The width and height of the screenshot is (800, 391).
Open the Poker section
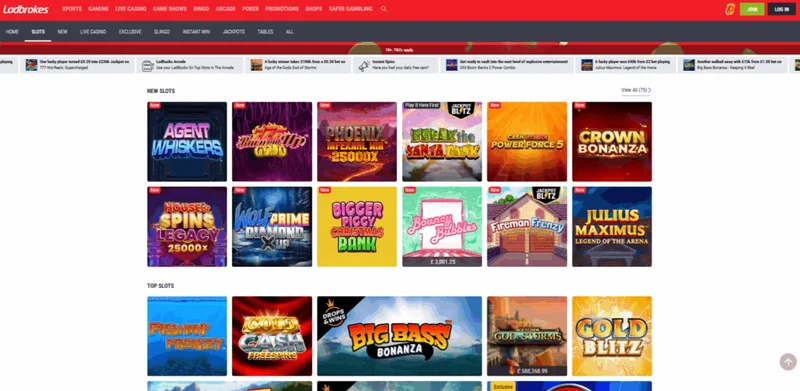tap(251, 9)
